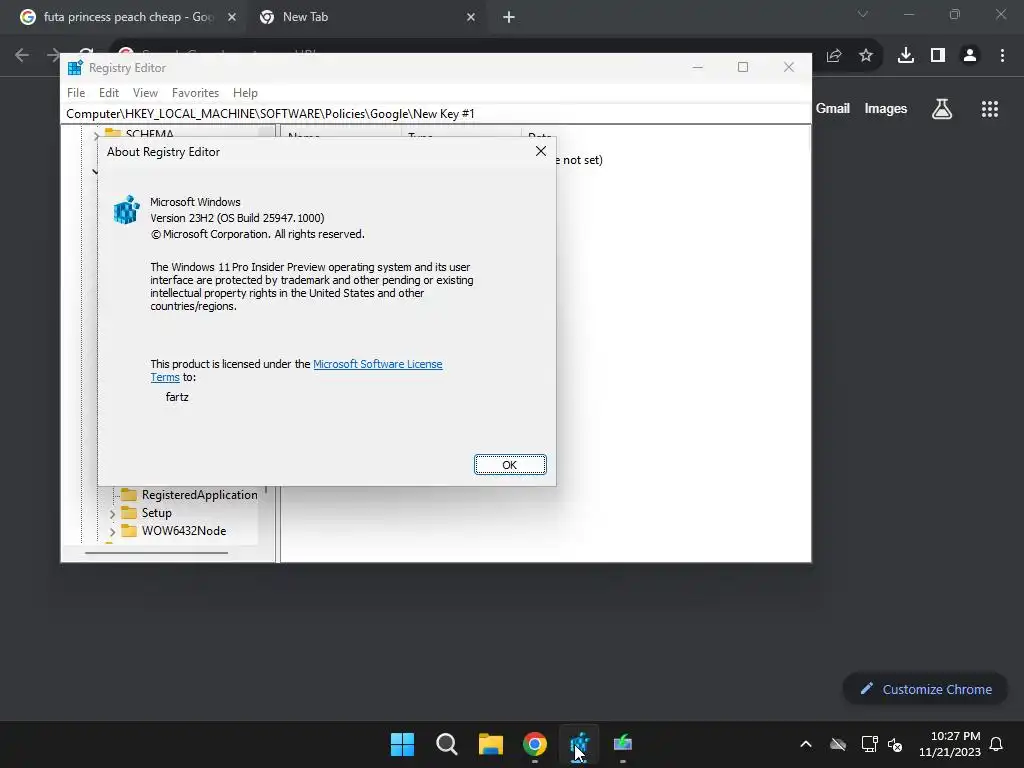Open File Explorer from the taskbar

point(490,744)
